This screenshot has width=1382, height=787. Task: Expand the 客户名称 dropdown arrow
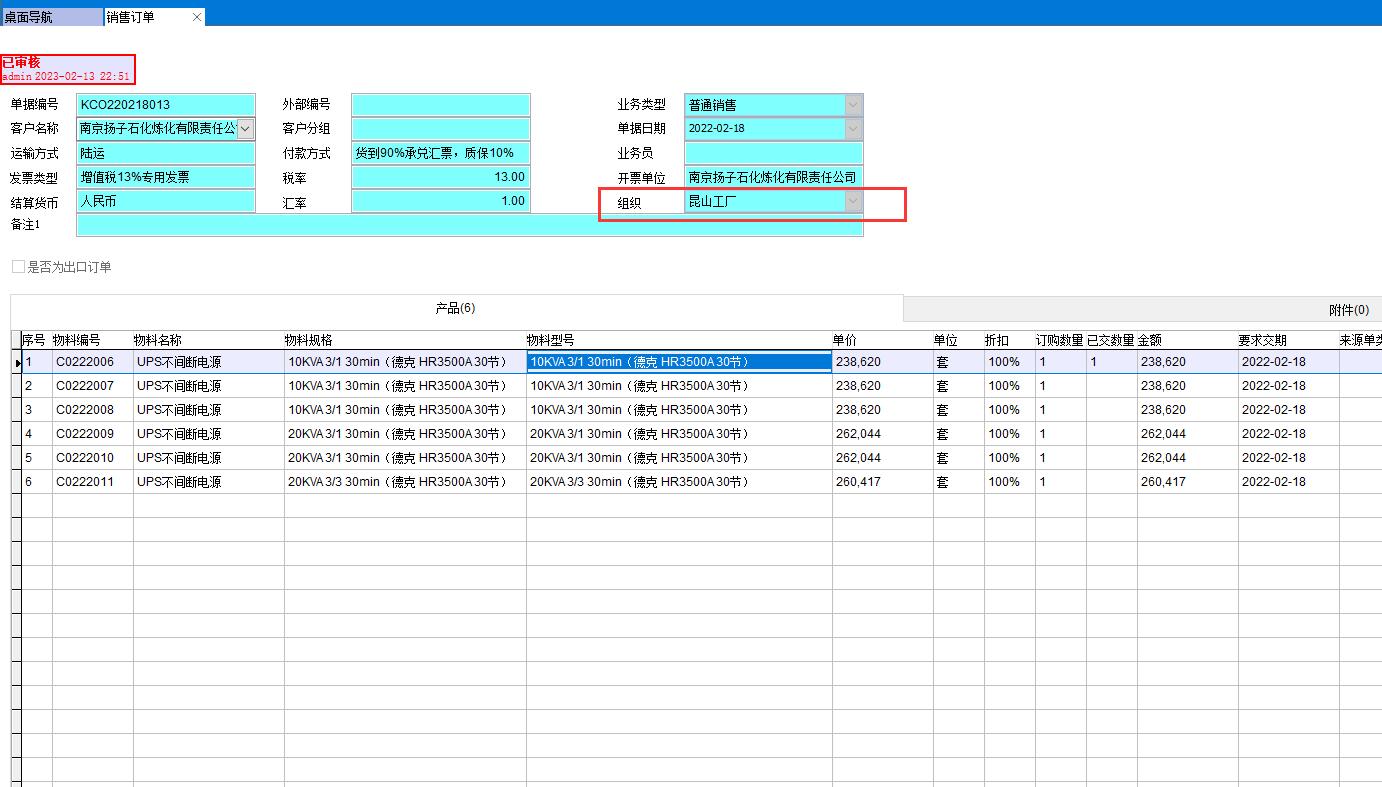[245, 129]
